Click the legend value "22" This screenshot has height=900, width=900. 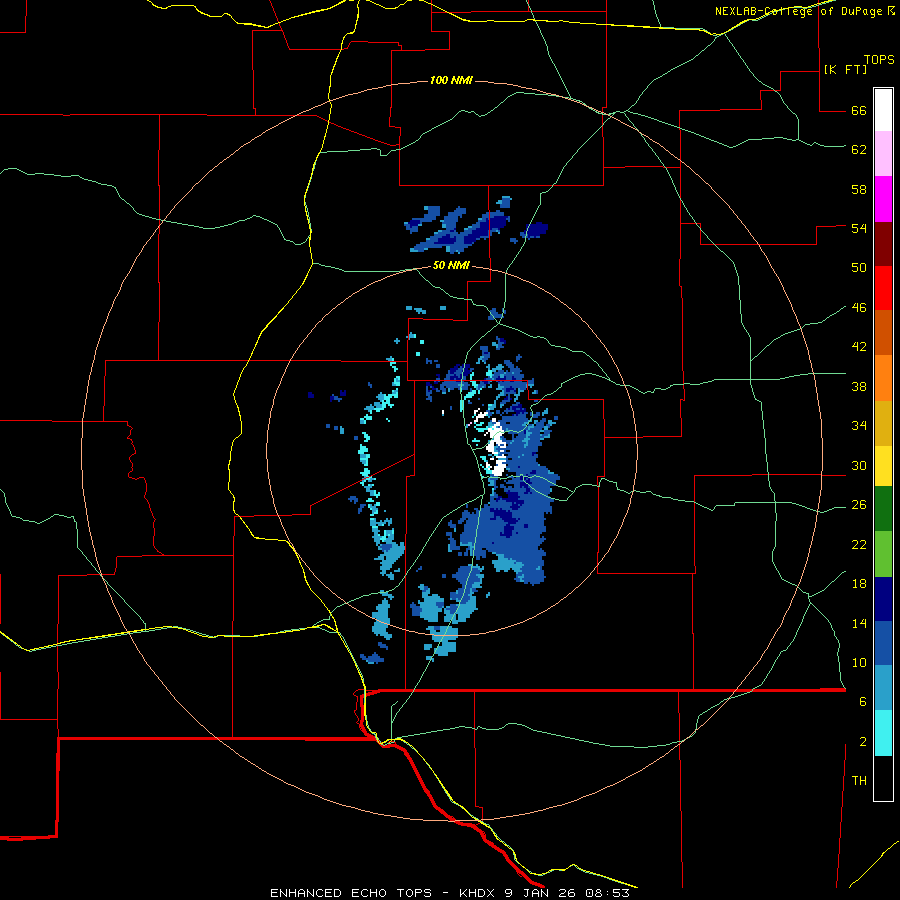coord(859,544)
